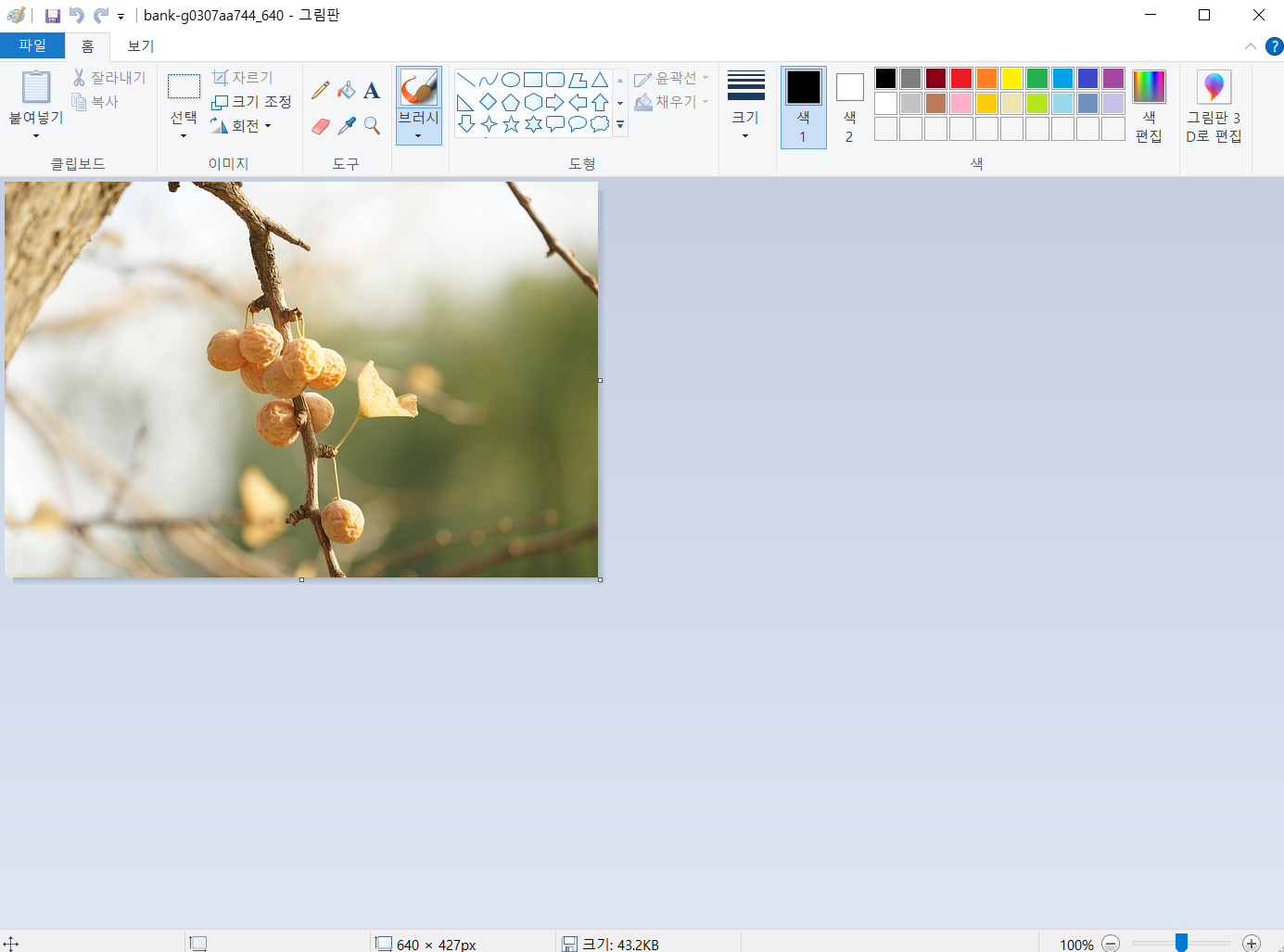
Task: Choose the Diamond shape
Action: tap(489, 102)
